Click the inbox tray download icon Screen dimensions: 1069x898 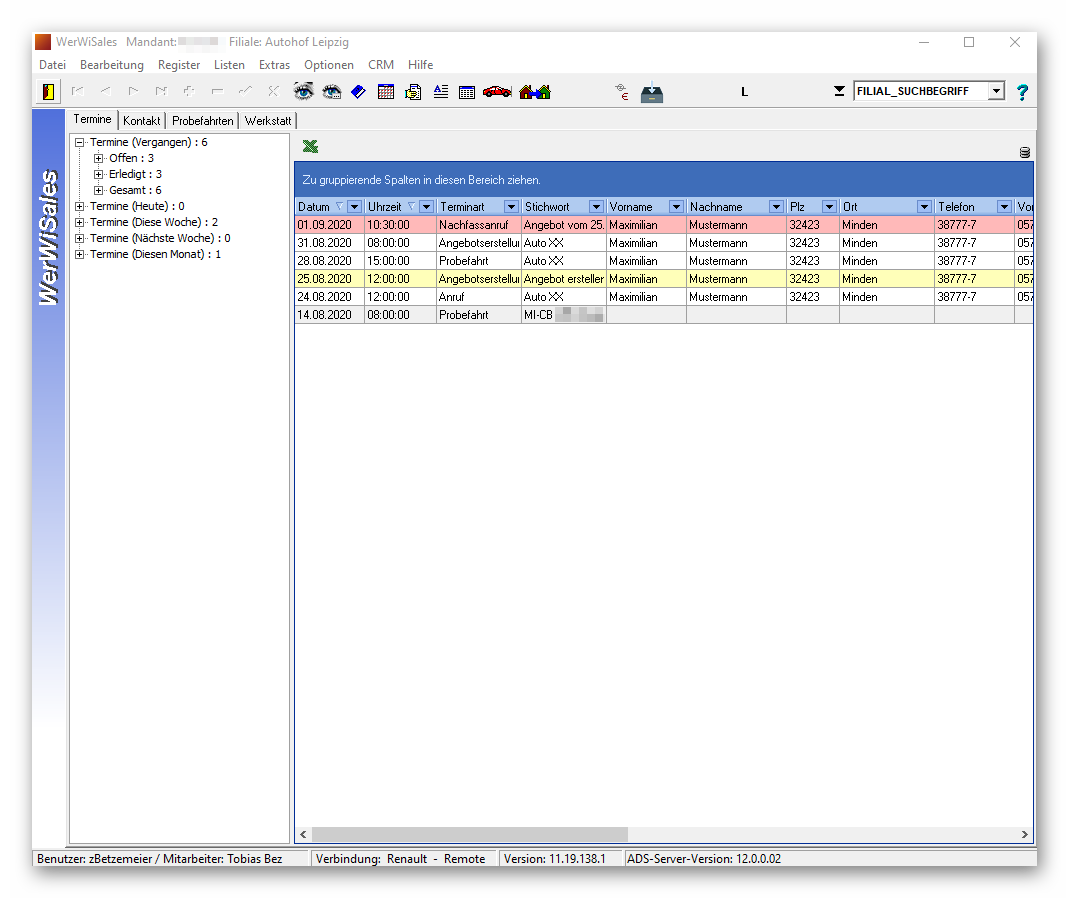[x=652, y=92]
